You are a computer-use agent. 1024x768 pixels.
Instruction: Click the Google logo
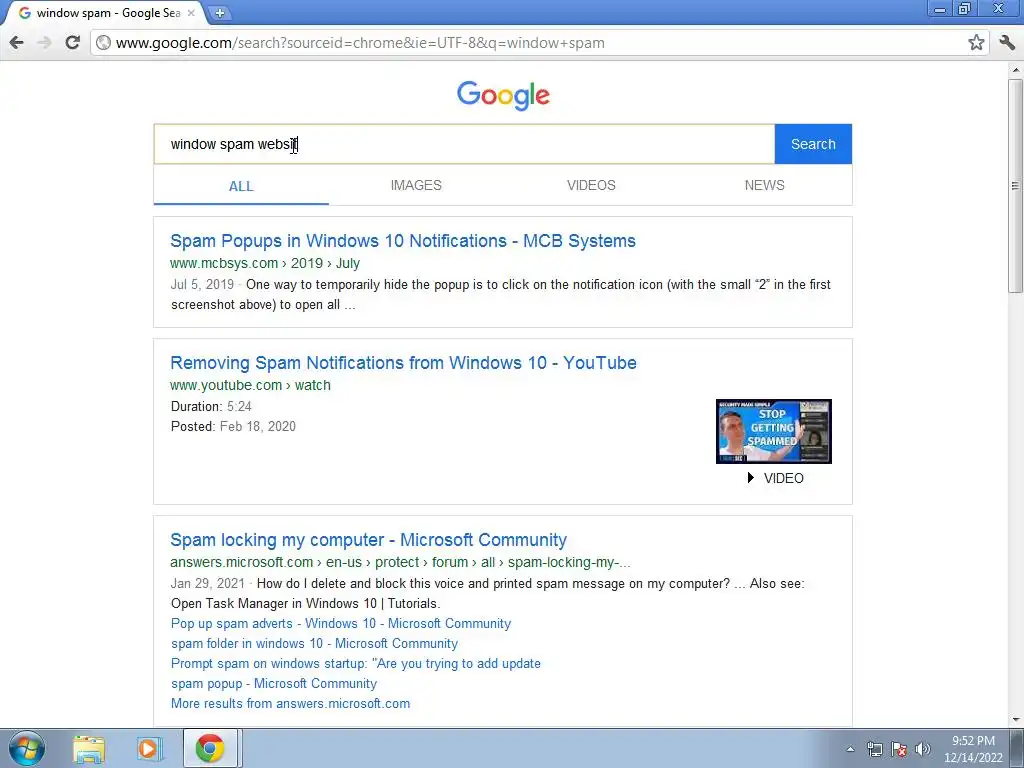[x=503, y=95]
